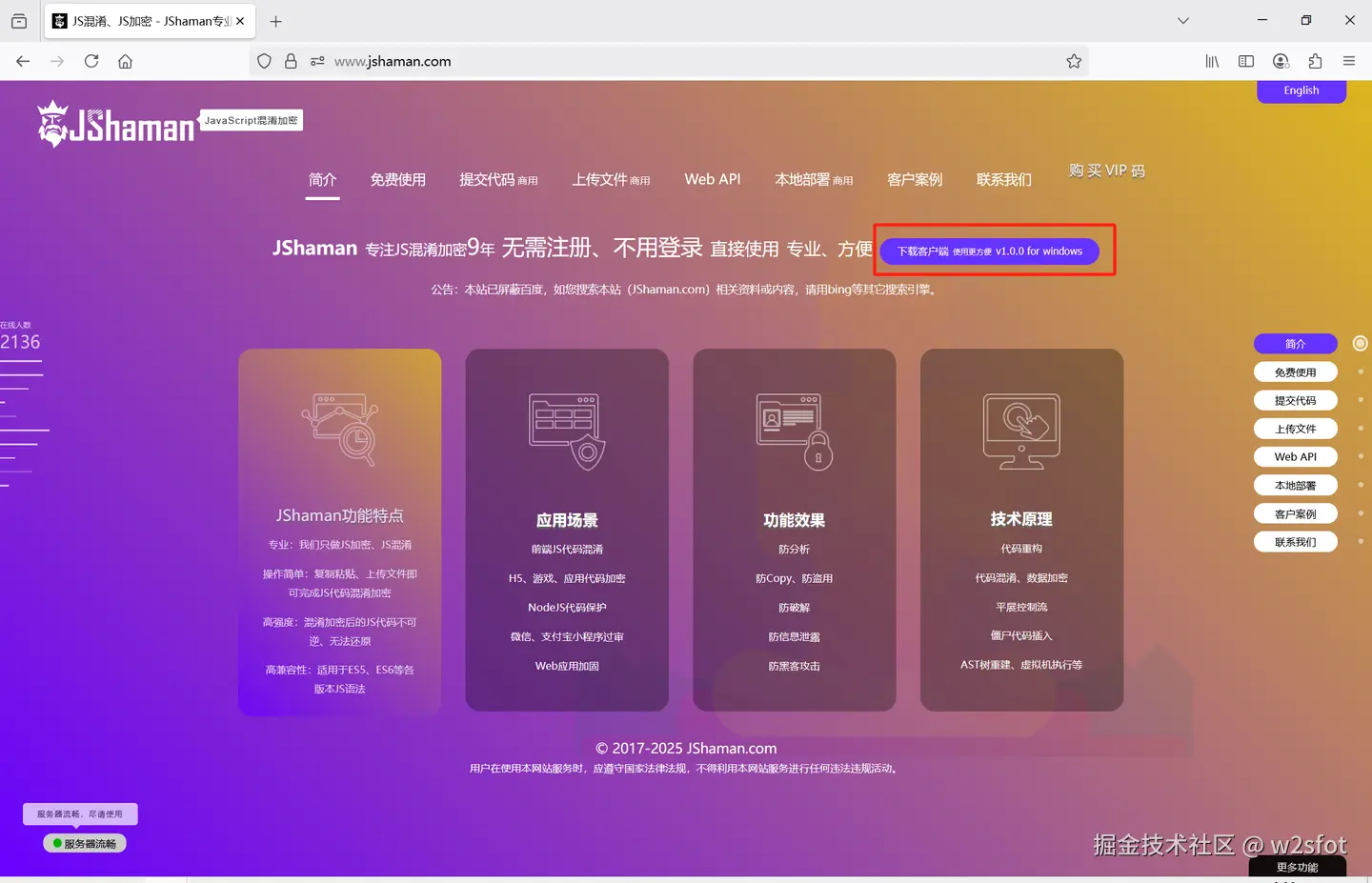Click the 购买VIP码 link
The height and width of the screenshot is (883, 1372).
point(1107,171)
